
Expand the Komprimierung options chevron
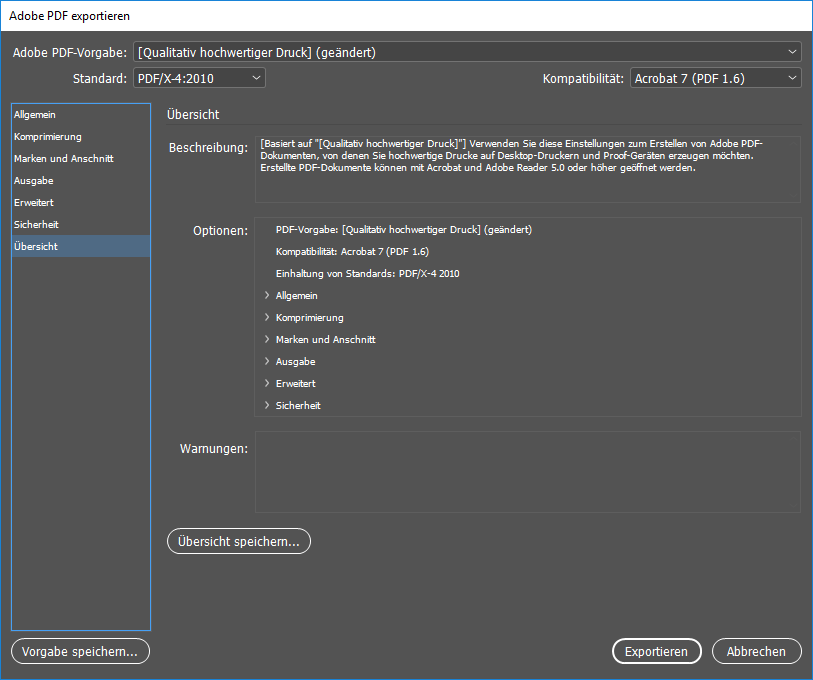(267, 317)
